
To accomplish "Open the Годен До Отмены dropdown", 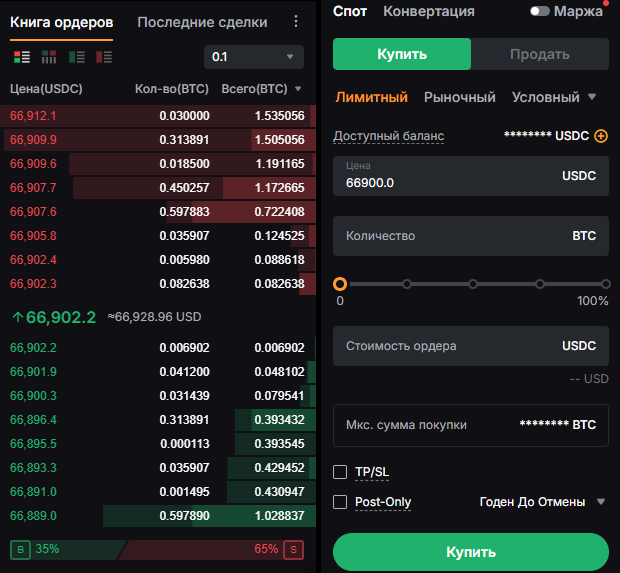I will (543, 502).
